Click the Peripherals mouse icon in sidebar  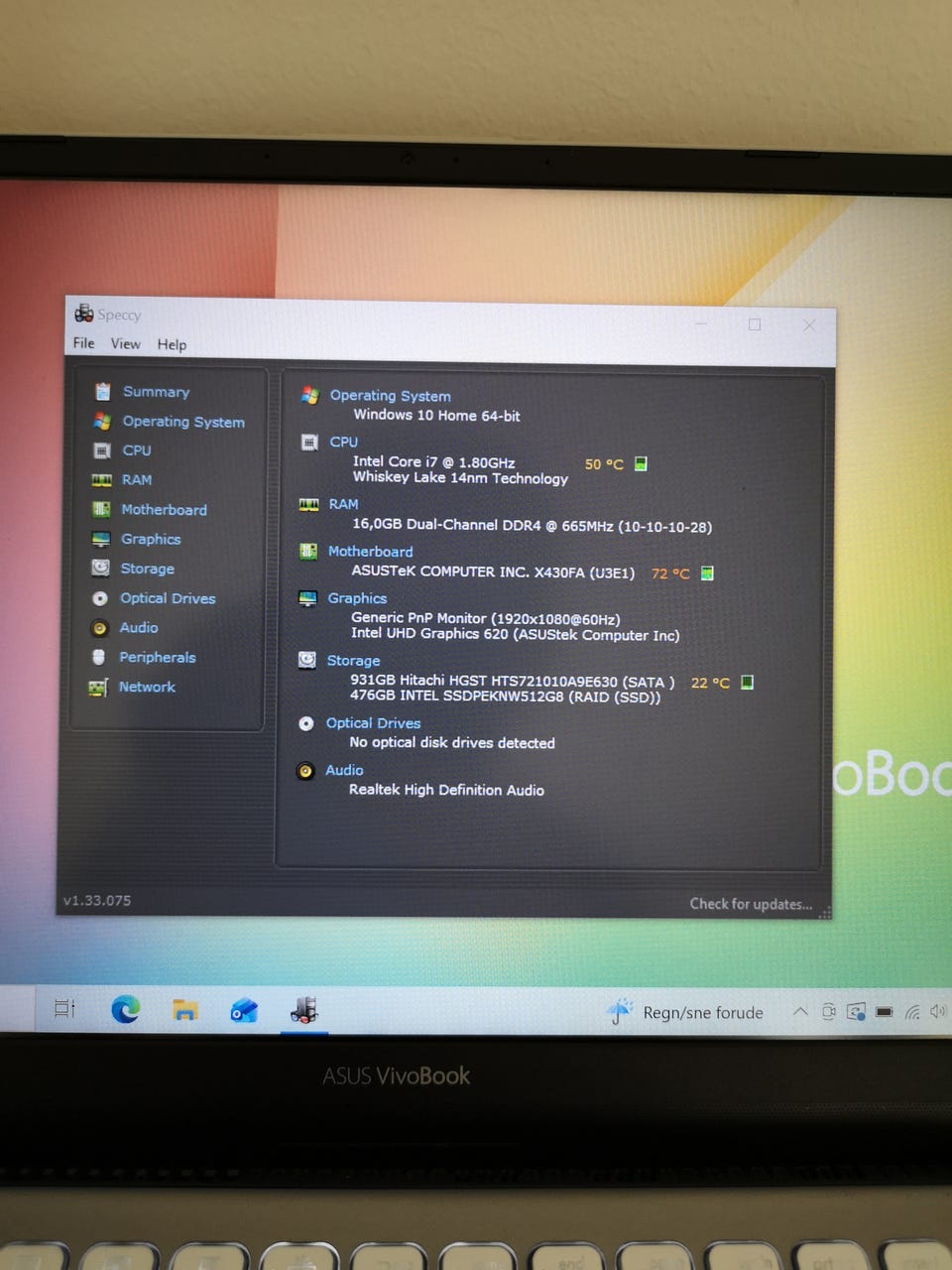[x=98, y=657]
